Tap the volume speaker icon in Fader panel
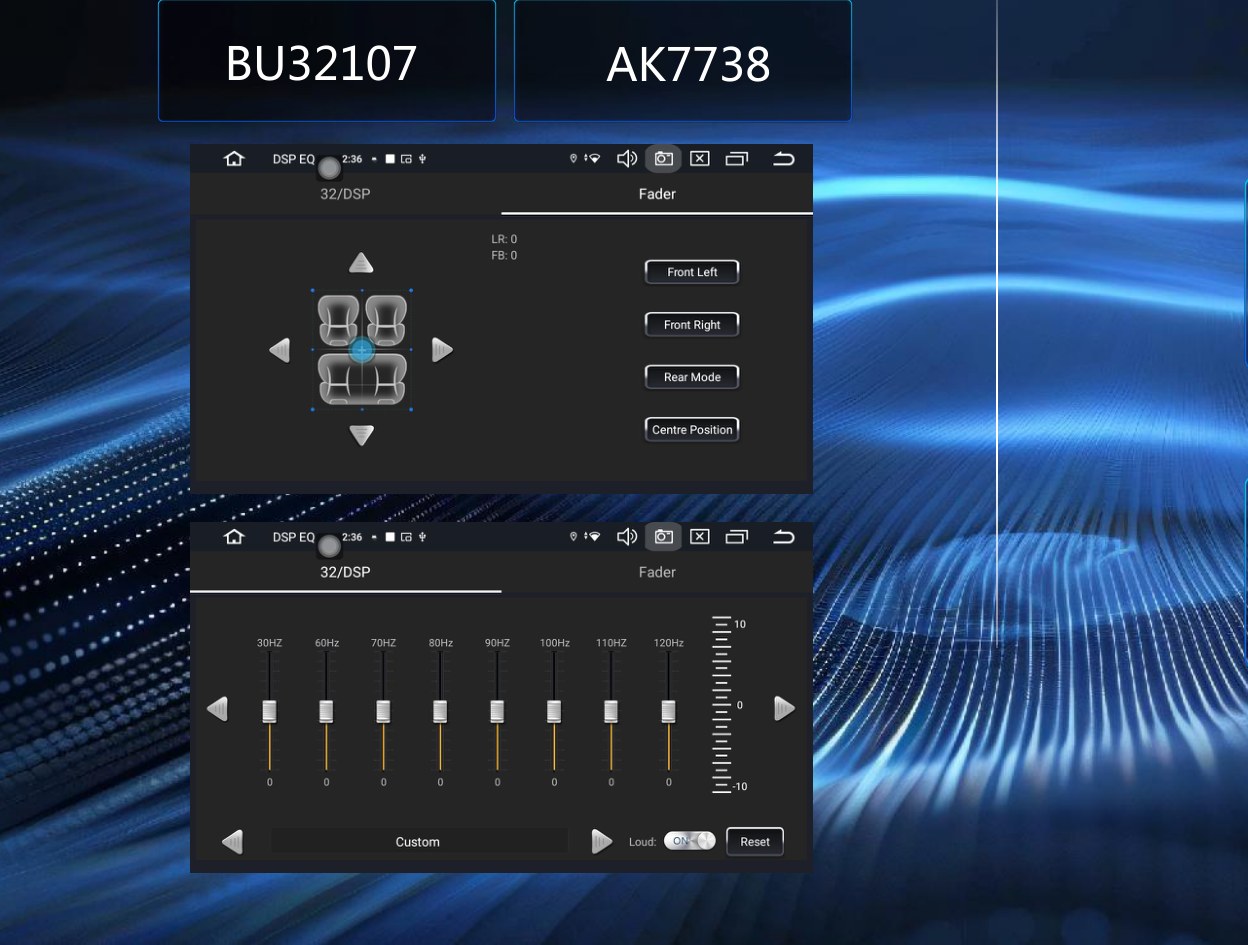Image resolution: width=1248 pixels, height=945 pixels. tap(627, 159)
